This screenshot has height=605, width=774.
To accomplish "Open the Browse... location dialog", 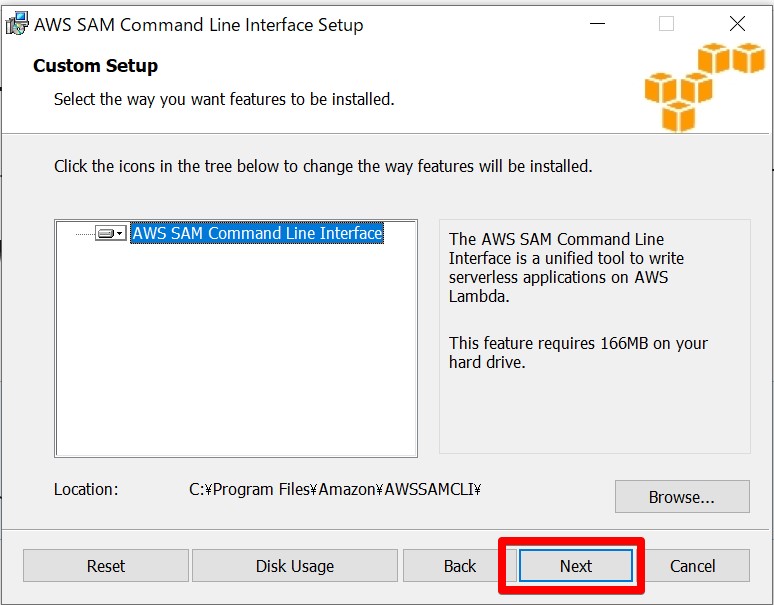I will (x=682, y=496).
